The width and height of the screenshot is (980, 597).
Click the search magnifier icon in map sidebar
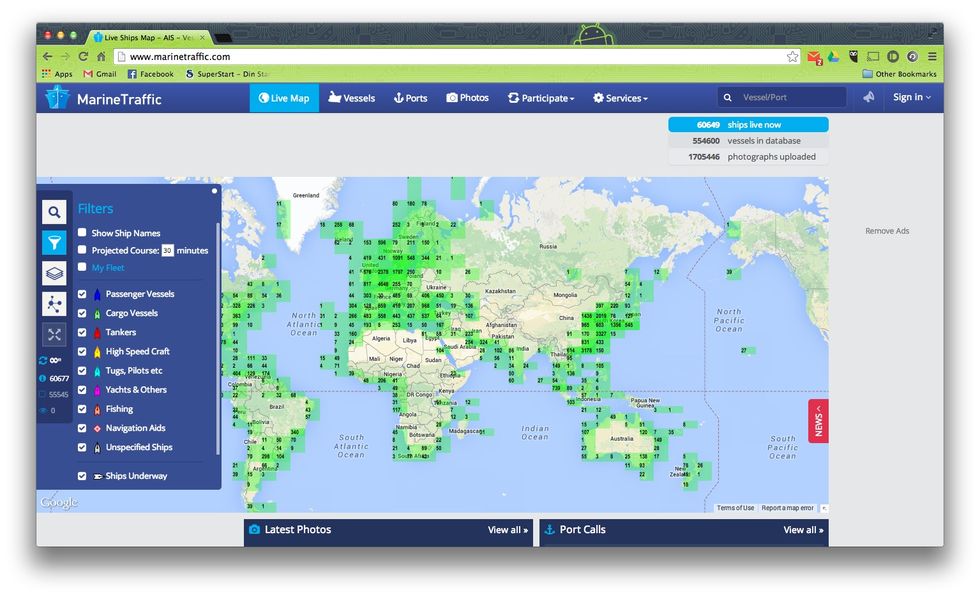(54, 211)
